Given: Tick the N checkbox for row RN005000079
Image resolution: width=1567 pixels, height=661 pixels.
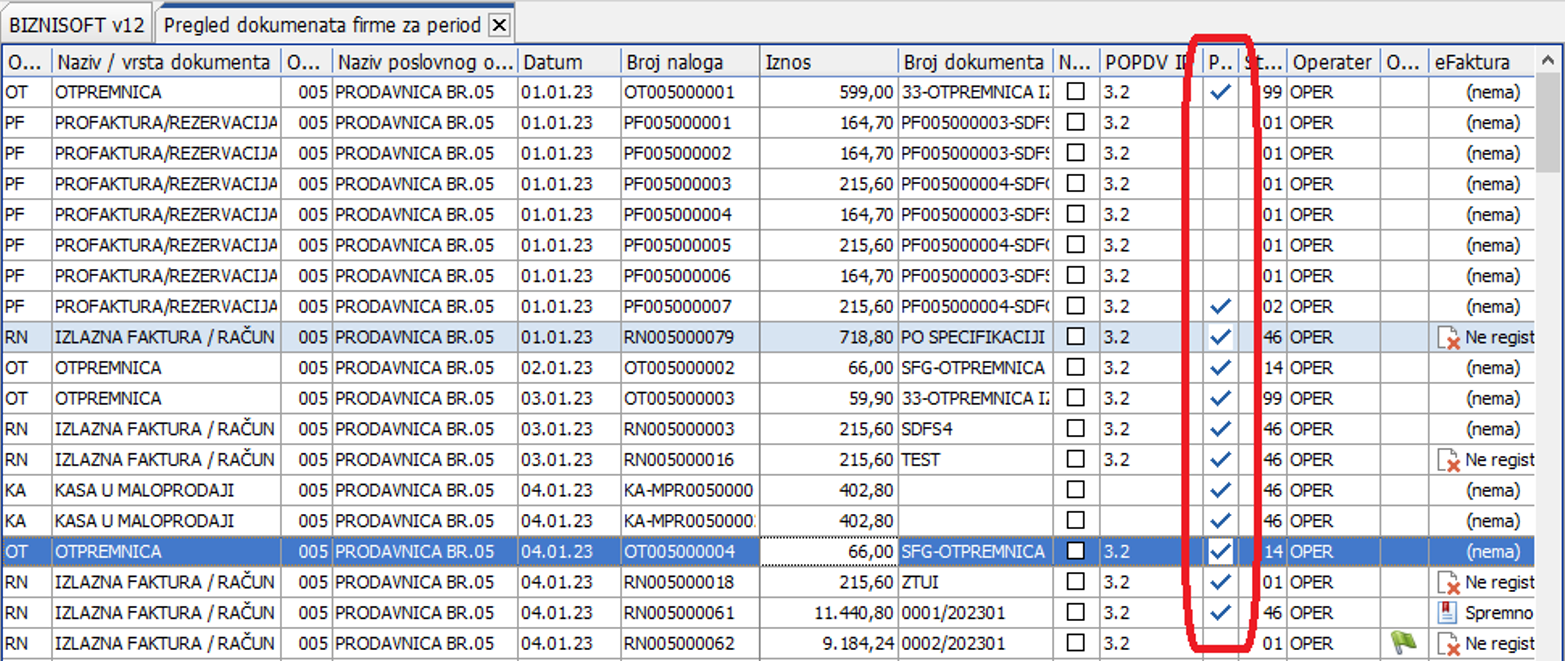Looking at the screenshot, I should (x=1076, y=337).
